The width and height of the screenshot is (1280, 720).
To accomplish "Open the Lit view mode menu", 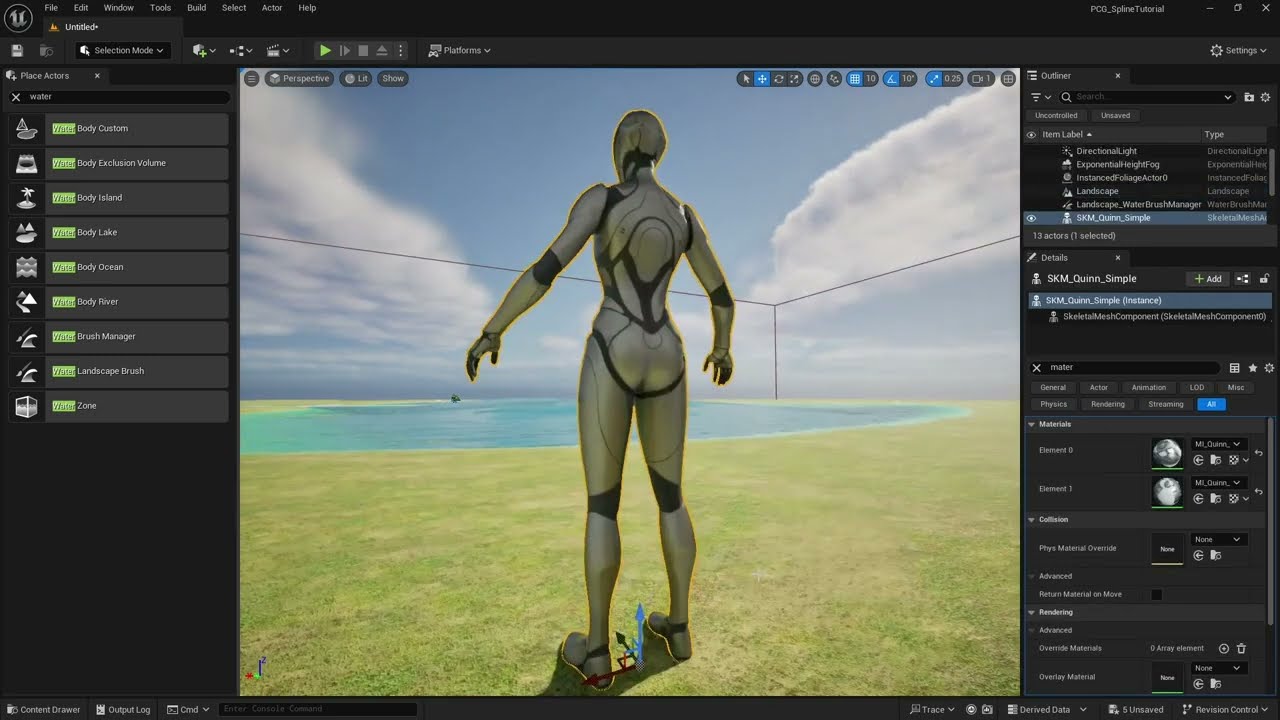I will (356, 78).
